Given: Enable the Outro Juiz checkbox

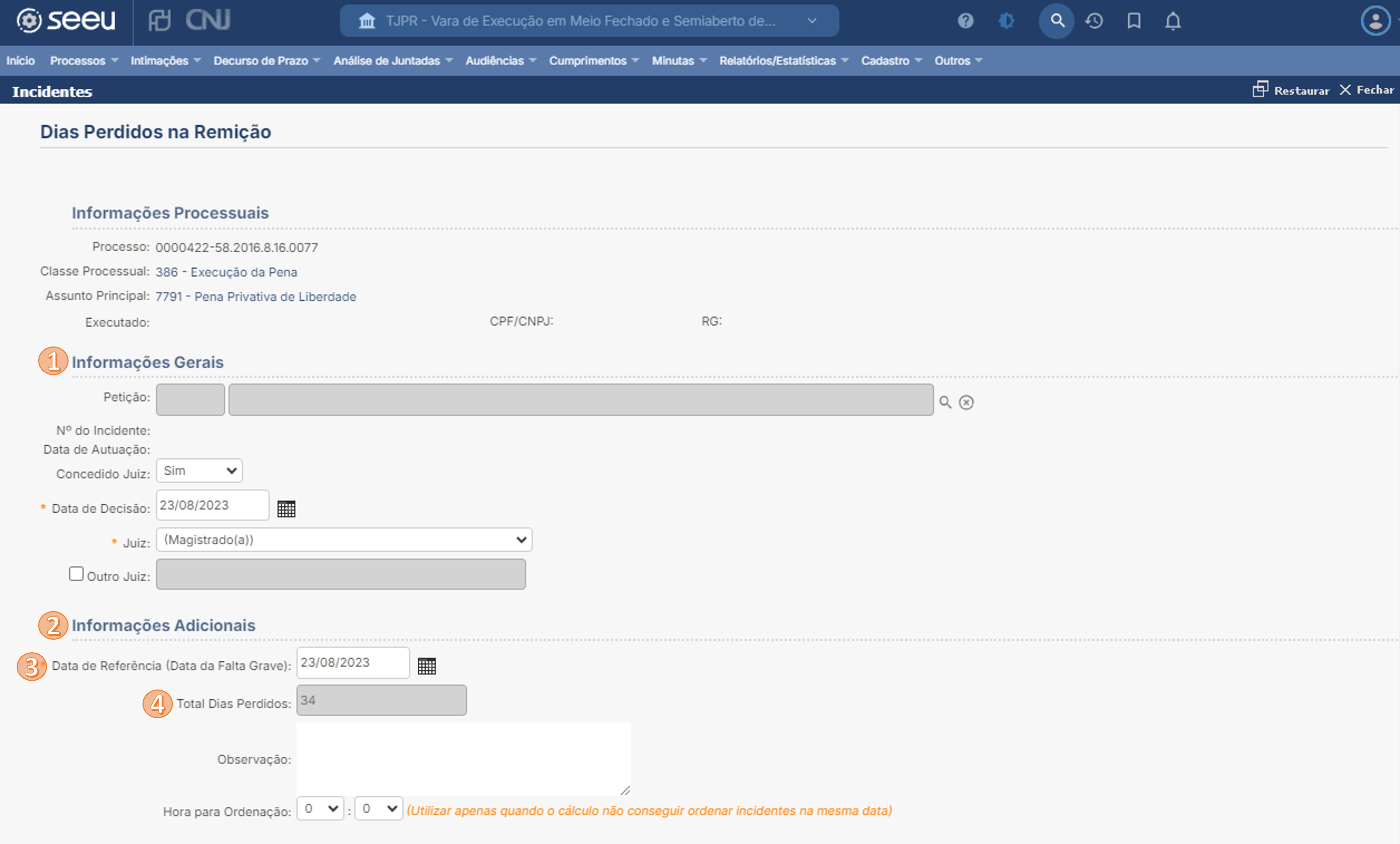Looking at the screenshot, I should [76, 574].
